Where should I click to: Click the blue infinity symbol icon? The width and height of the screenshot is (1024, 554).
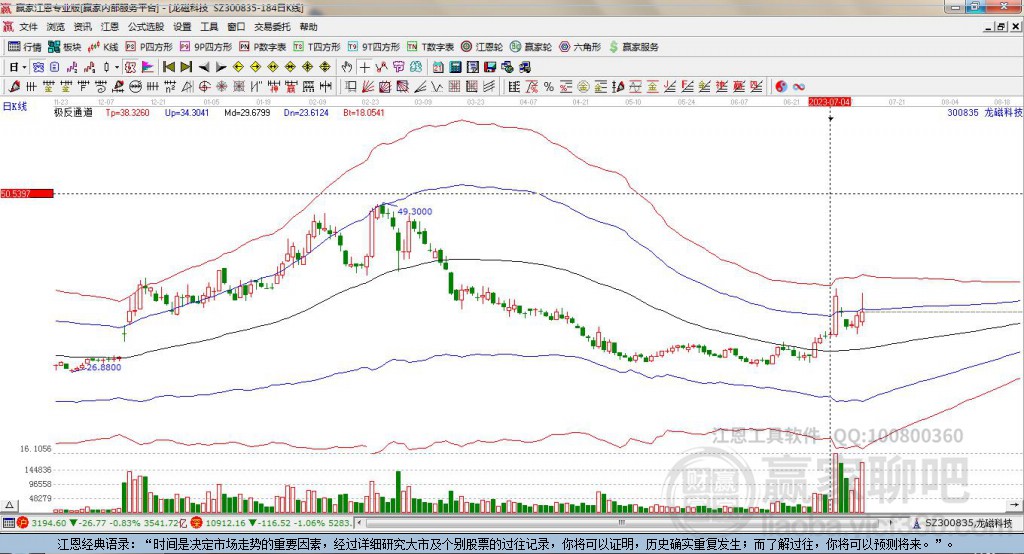pyautogui.click(x=799, y=86)
